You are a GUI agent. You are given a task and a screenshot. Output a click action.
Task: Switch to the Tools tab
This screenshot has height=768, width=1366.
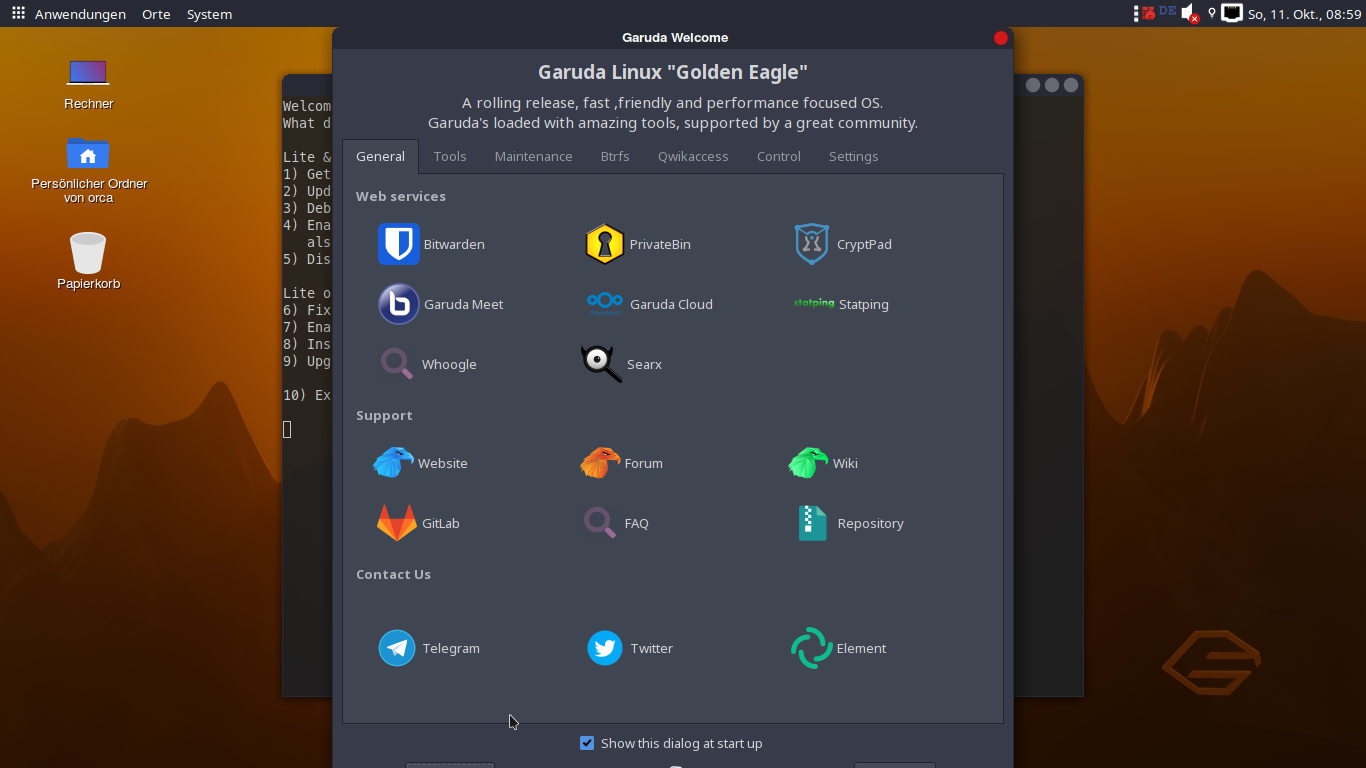pyautogui.click(x=450, y=156)
